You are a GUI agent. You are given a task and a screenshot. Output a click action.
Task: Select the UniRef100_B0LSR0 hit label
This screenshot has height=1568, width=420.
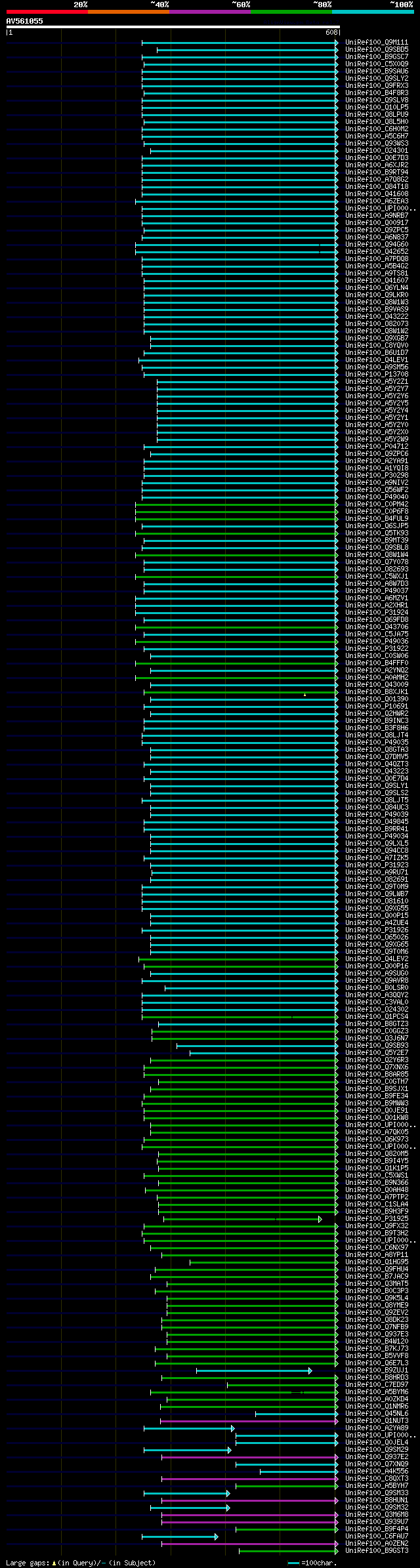coord(377,987)
